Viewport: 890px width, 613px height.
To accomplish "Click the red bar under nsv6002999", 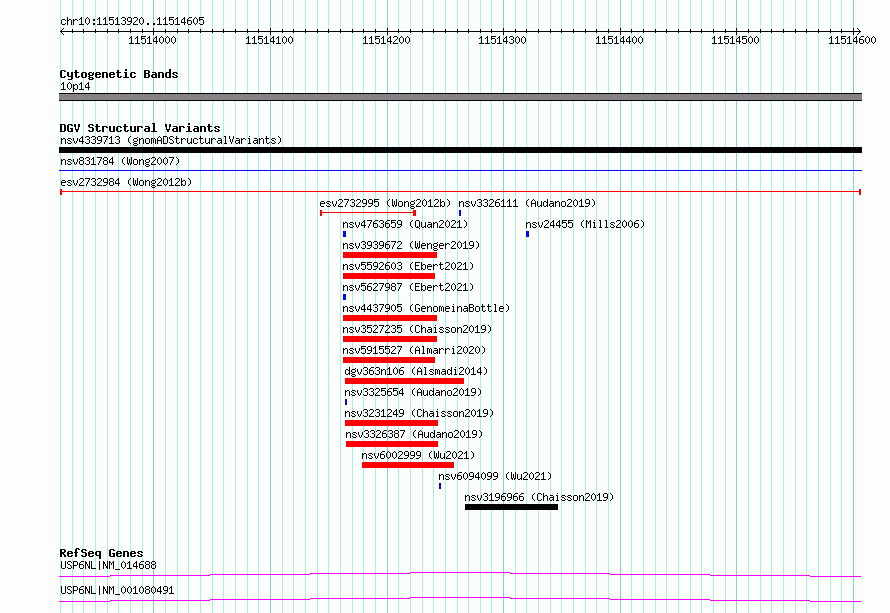I will tap(408, 465).
